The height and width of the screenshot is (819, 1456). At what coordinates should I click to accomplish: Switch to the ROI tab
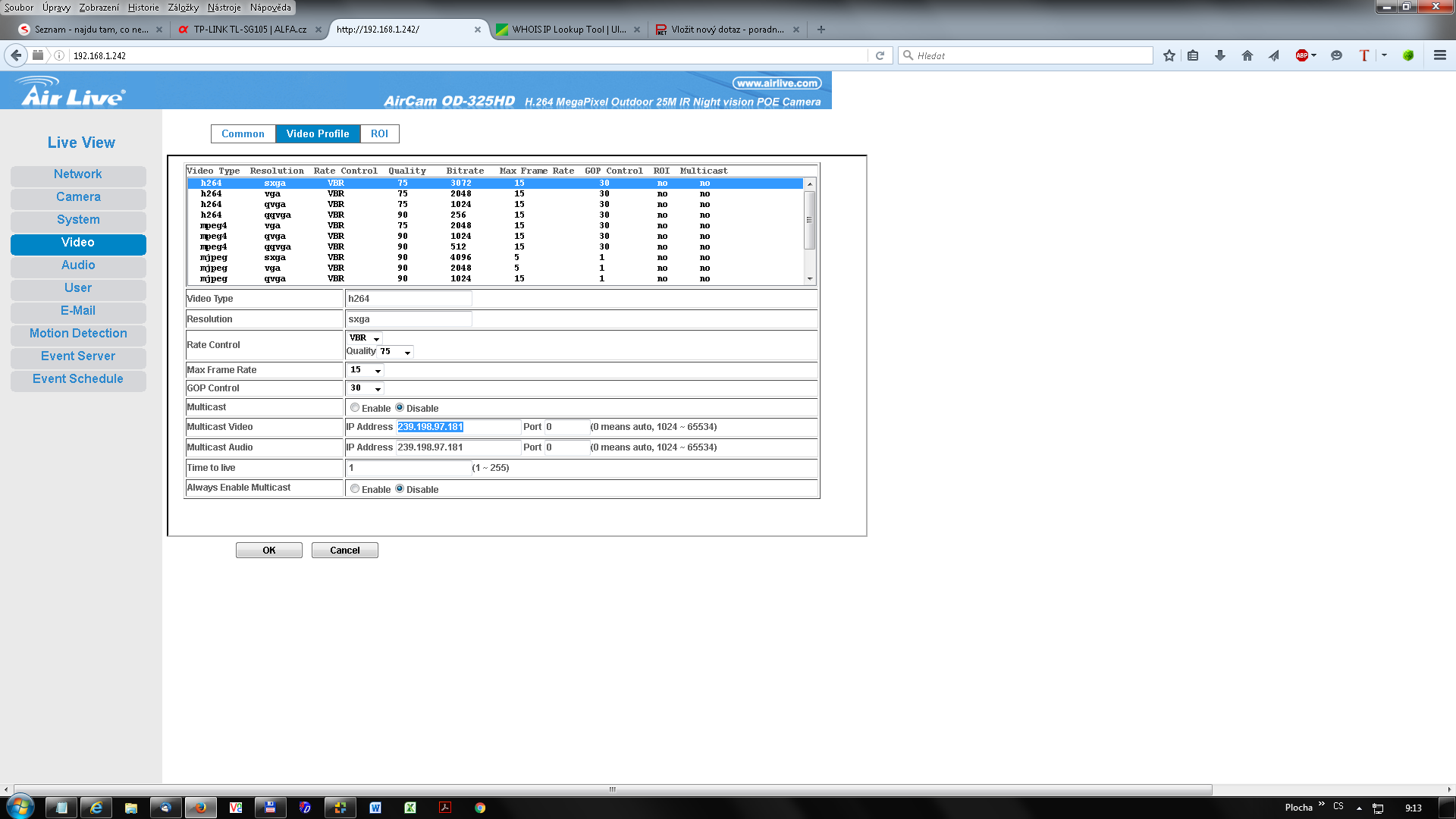point(379,133)
